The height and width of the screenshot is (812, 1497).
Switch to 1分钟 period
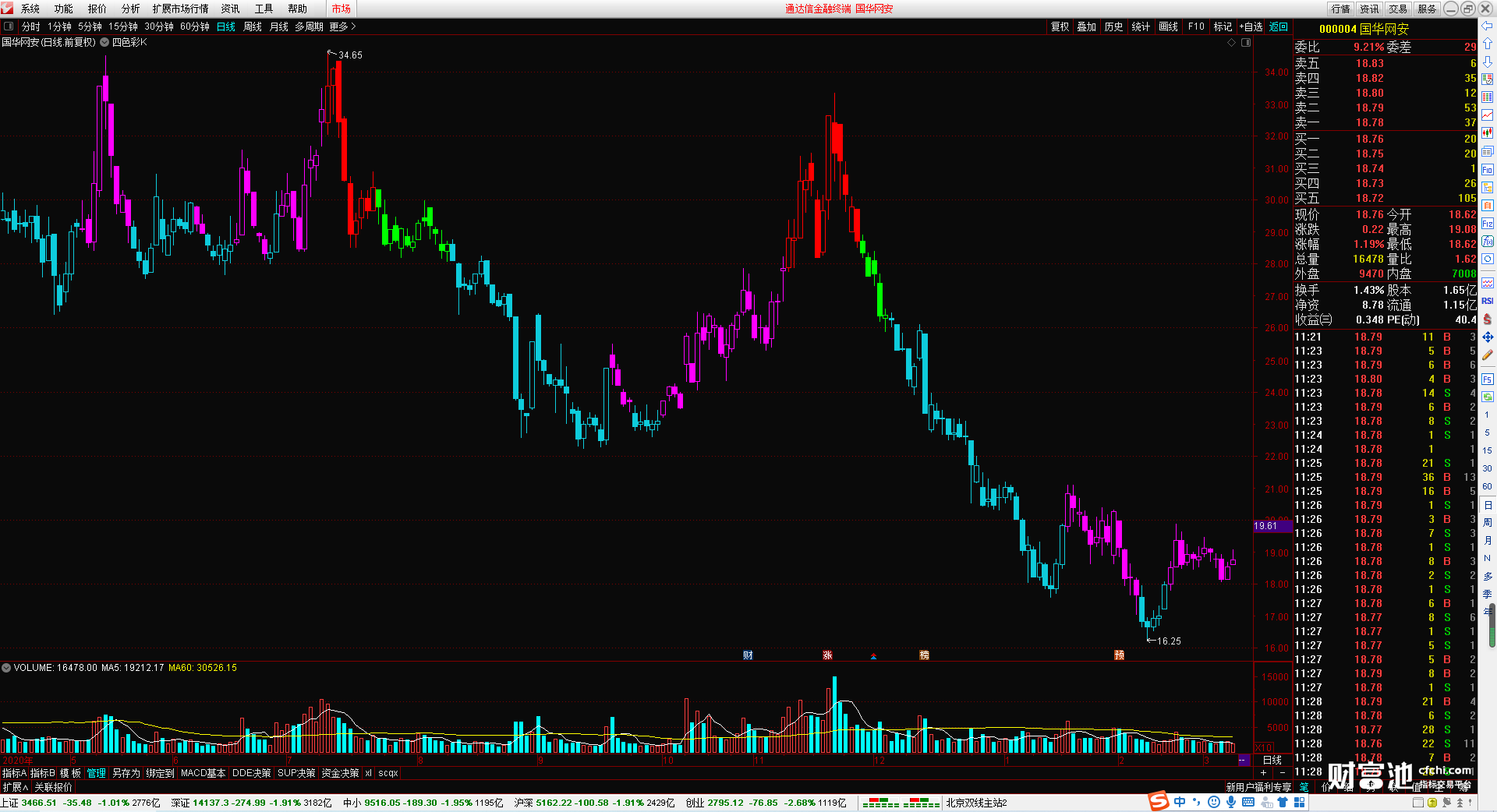[59, 26]
